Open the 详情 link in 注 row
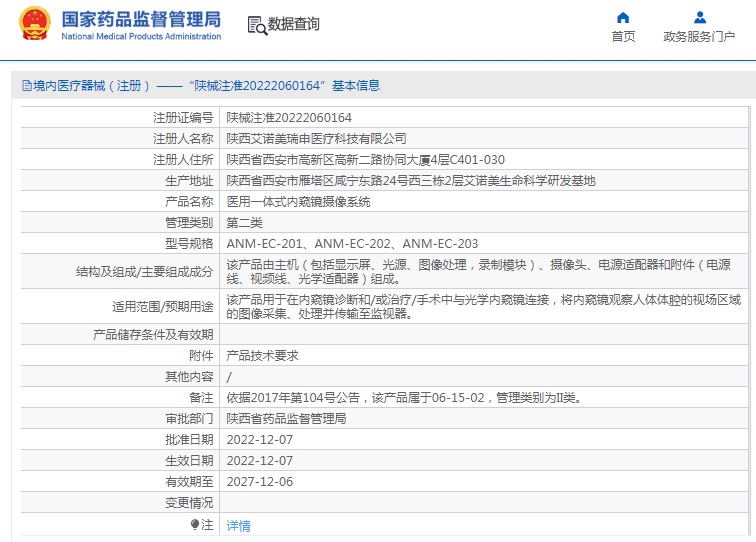The image size is (756, 542). pos(238,525)
